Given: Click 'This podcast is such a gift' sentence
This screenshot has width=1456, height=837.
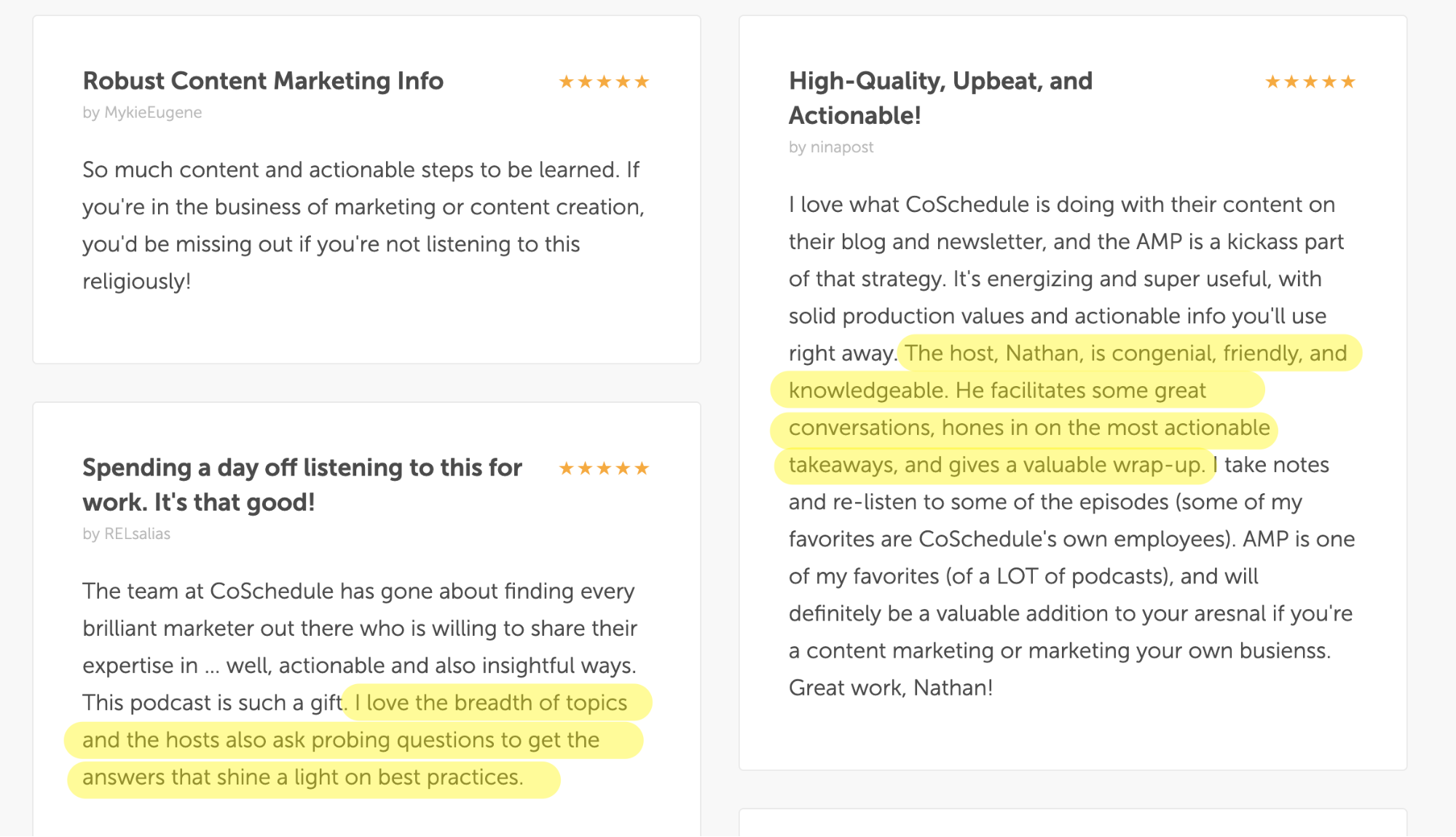Looking at the screenshot, I should point(213,703).
